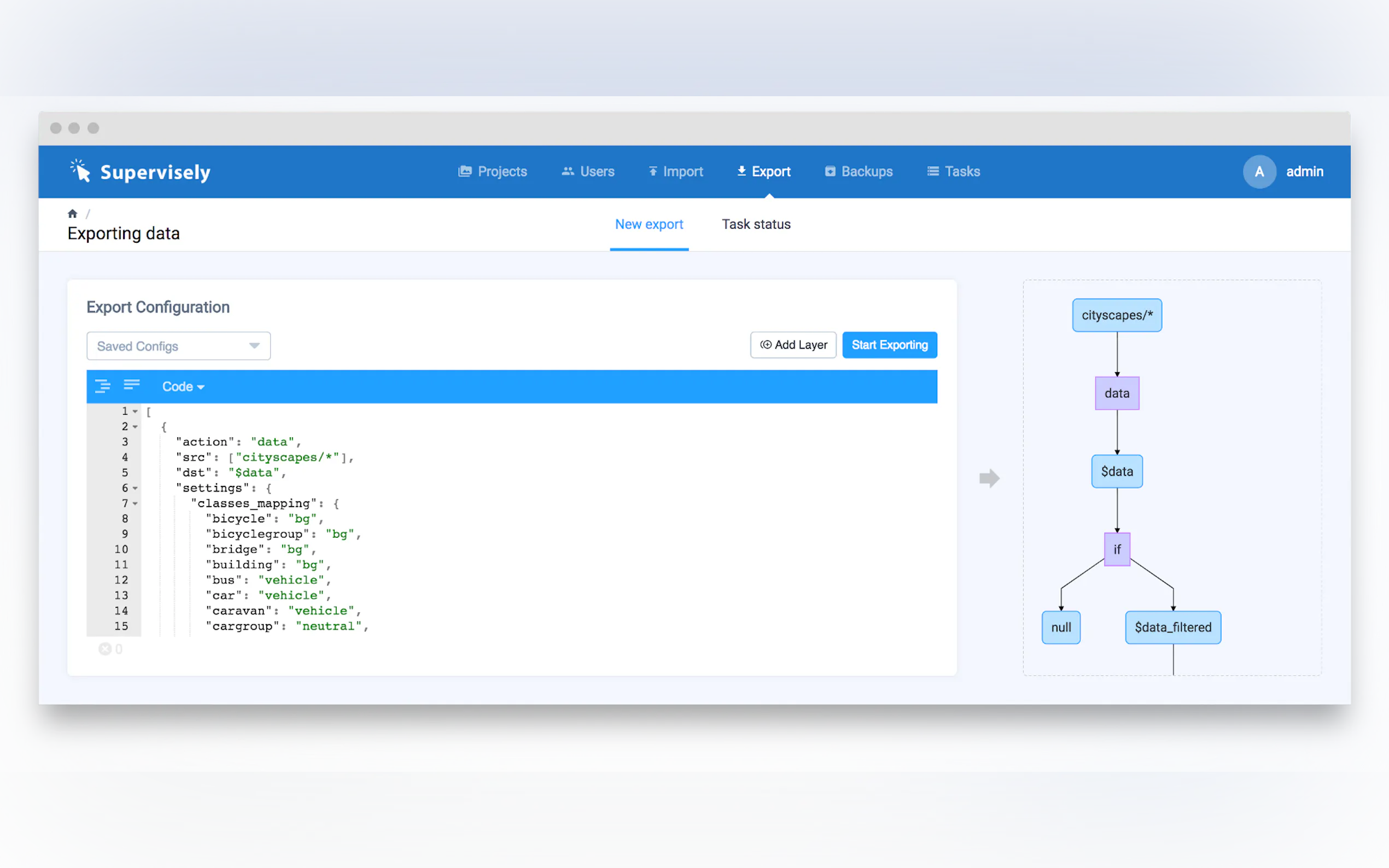Collapse the fold arrow on line 2
1389x868 pixels.
point(135,426)
